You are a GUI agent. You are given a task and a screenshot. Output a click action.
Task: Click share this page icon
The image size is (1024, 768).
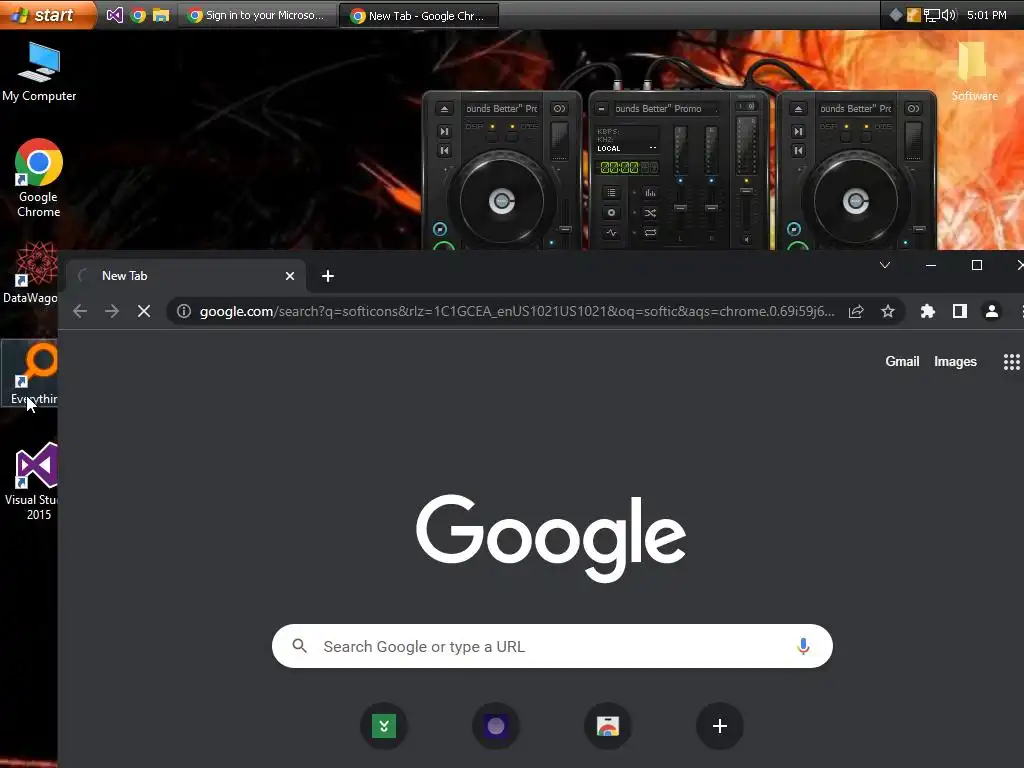[856, 312]
